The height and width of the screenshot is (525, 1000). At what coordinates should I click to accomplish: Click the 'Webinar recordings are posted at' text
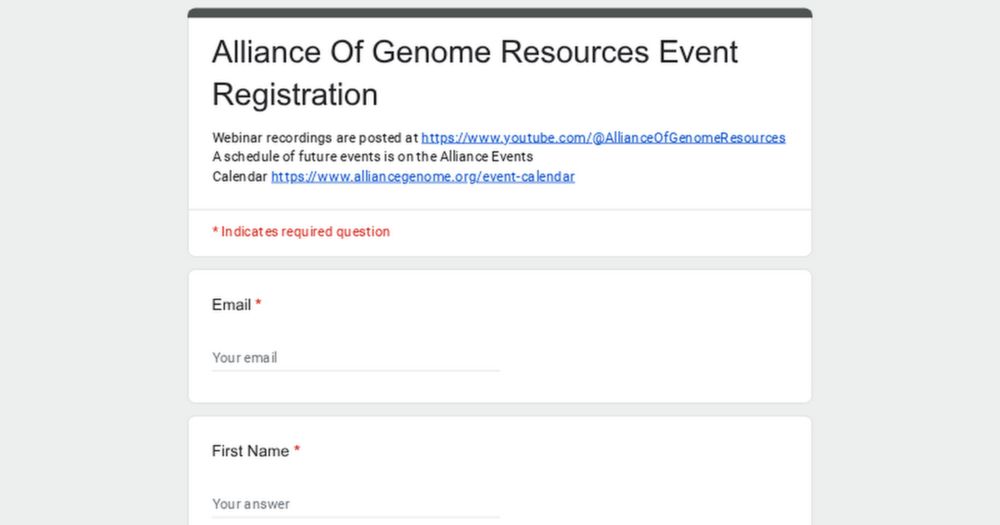click(x=315, y=138)
